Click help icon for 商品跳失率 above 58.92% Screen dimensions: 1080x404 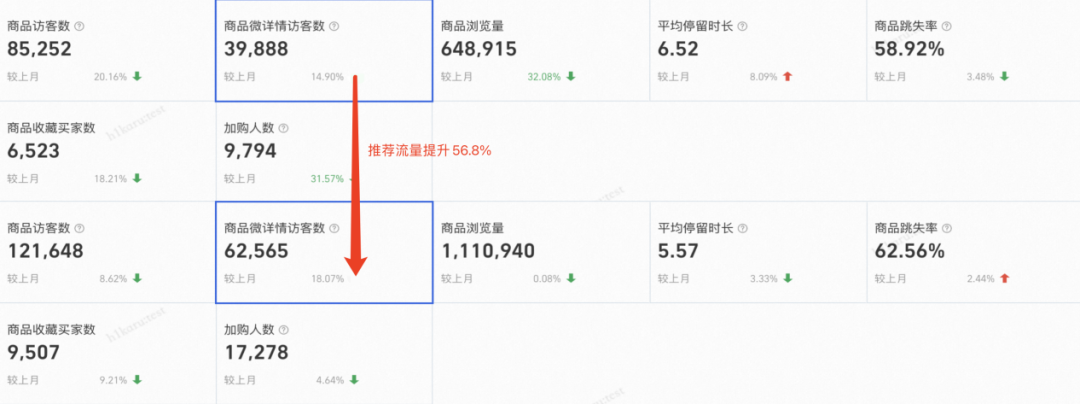click(947, 26)
